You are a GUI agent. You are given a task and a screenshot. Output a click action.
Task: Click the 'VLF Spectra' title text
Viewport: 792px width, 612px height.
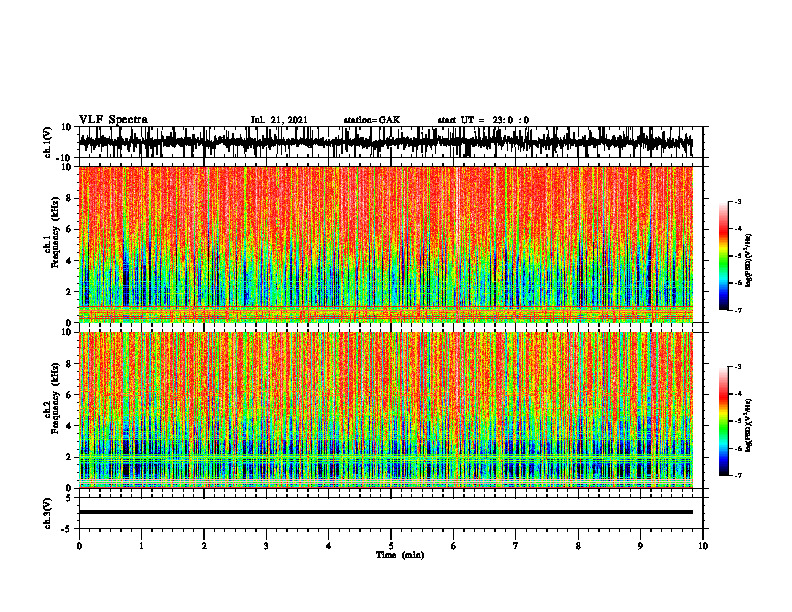(x=113, y=120)
